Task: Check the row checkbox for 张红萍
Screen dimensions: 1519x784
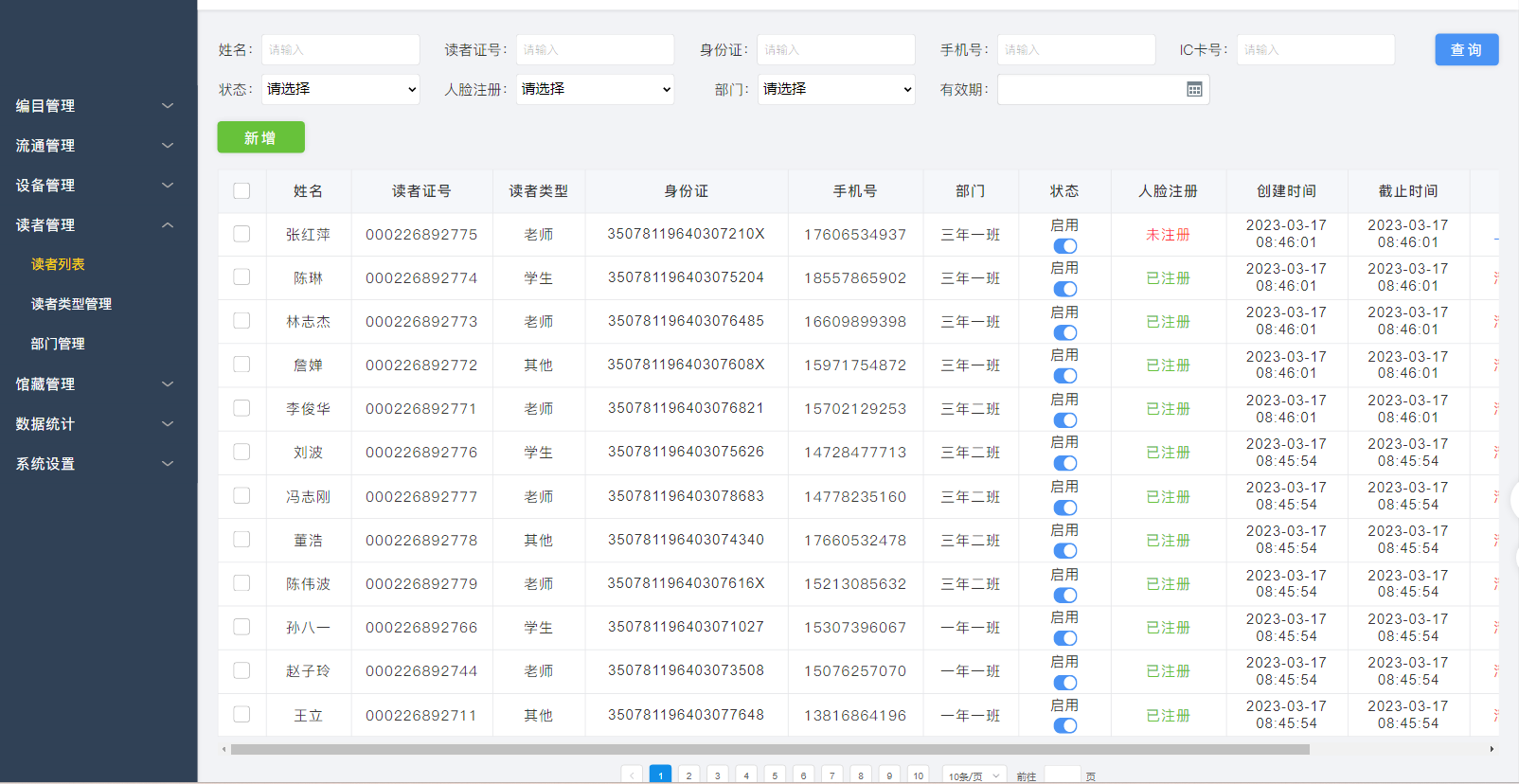Action: pos(241,234)
